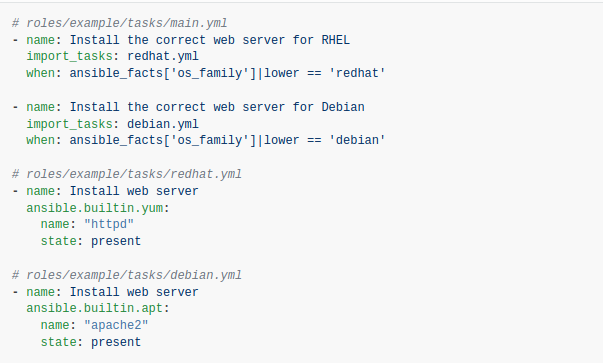This screenshot has width=603, height=363.
Task: Click the second 'when' keyword for Debian
Action: (x=40, y=140)
